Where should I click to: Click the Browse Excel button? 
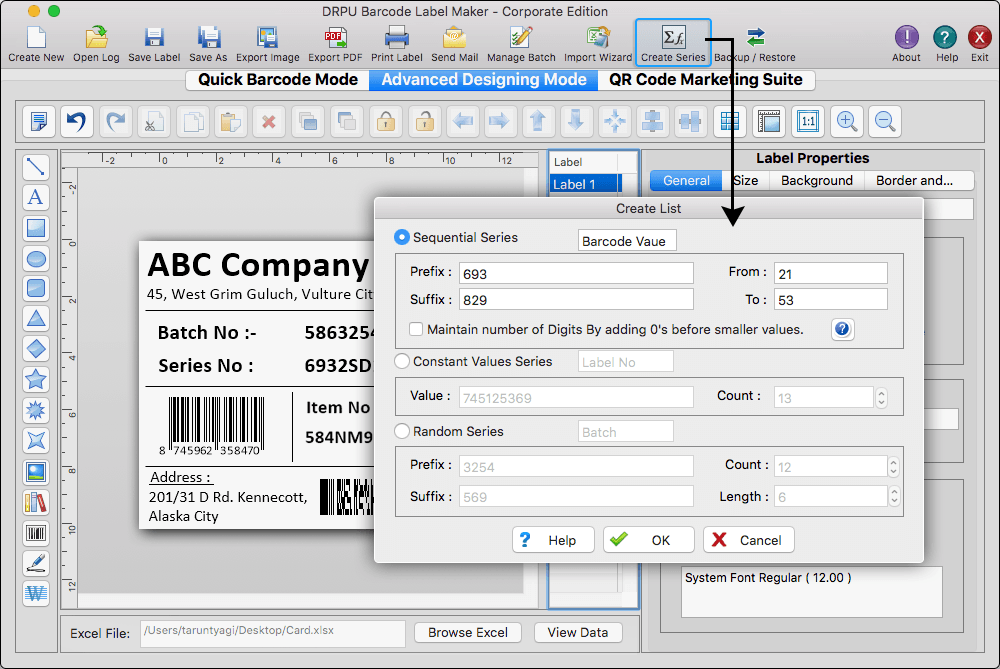(467, 632)
